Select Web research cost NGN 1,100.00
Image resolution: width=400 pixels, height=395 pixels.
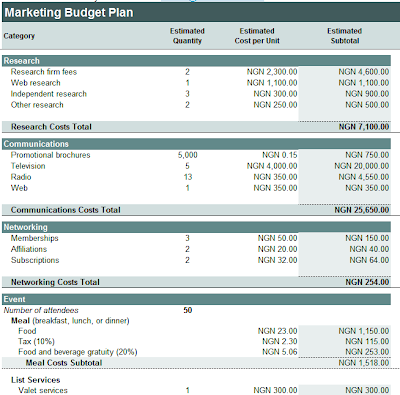pos(272,83)
